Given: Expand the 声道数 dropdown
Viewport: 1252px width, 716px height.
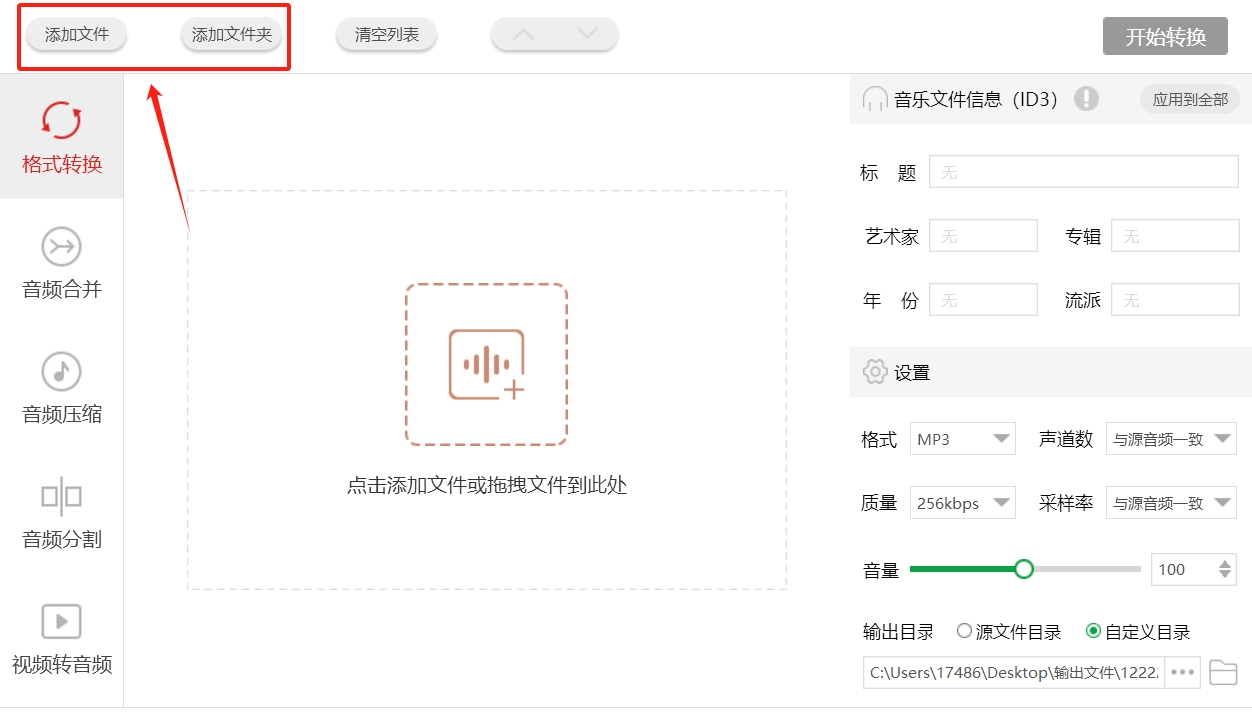Looking at the screenshot, I should 1171,439.
